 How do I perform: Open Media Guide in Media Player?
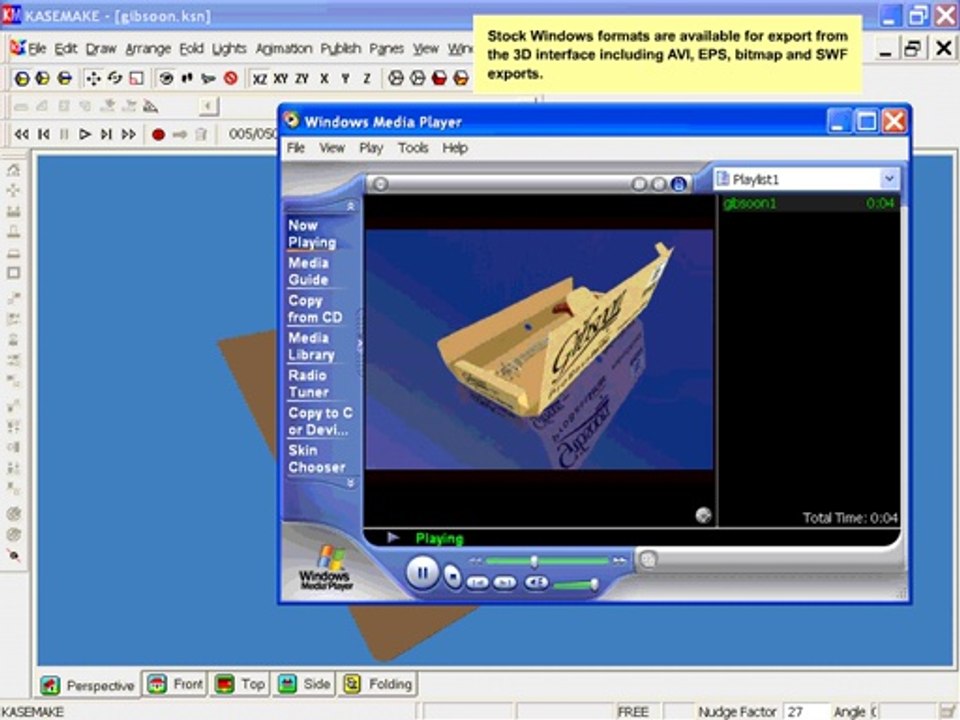tap(309, 271)
